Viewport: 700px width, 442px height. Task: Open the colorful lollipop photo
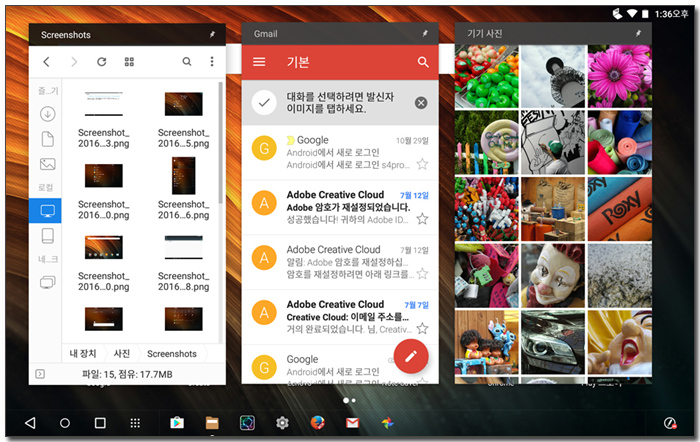click(x=487, y=142)
